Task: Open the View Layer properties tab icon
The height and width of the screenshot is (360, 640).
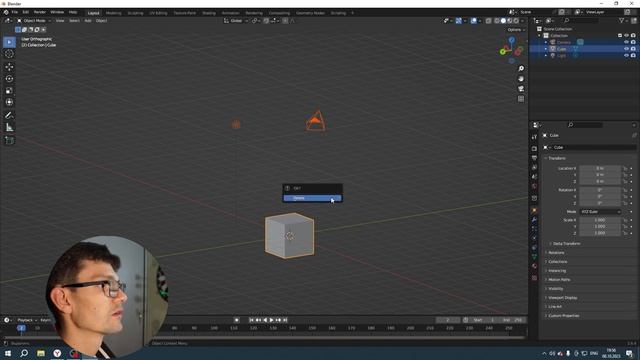Action: pyautogui.click(x=534, y=167)
